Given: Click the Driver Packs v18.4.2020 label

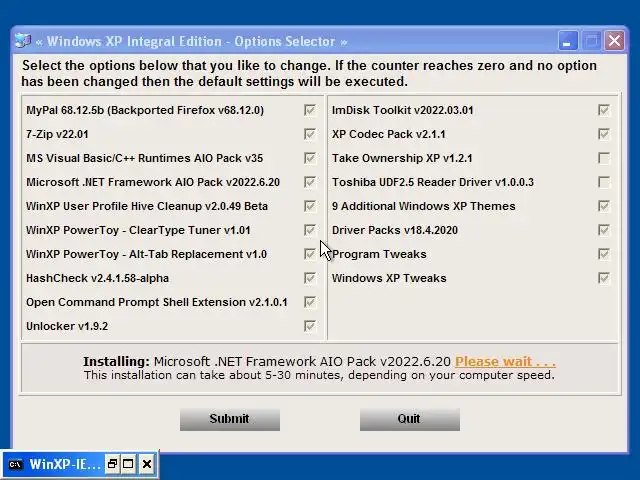Looking at the screenshot, I should 395,230.
